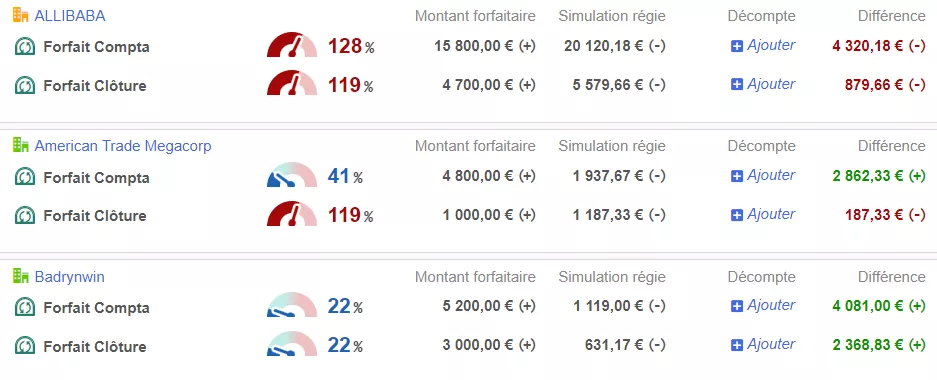Click Ajouter for Badrynwin Forfait Clôture
The image size is (937, 380).
click(771, 345)
